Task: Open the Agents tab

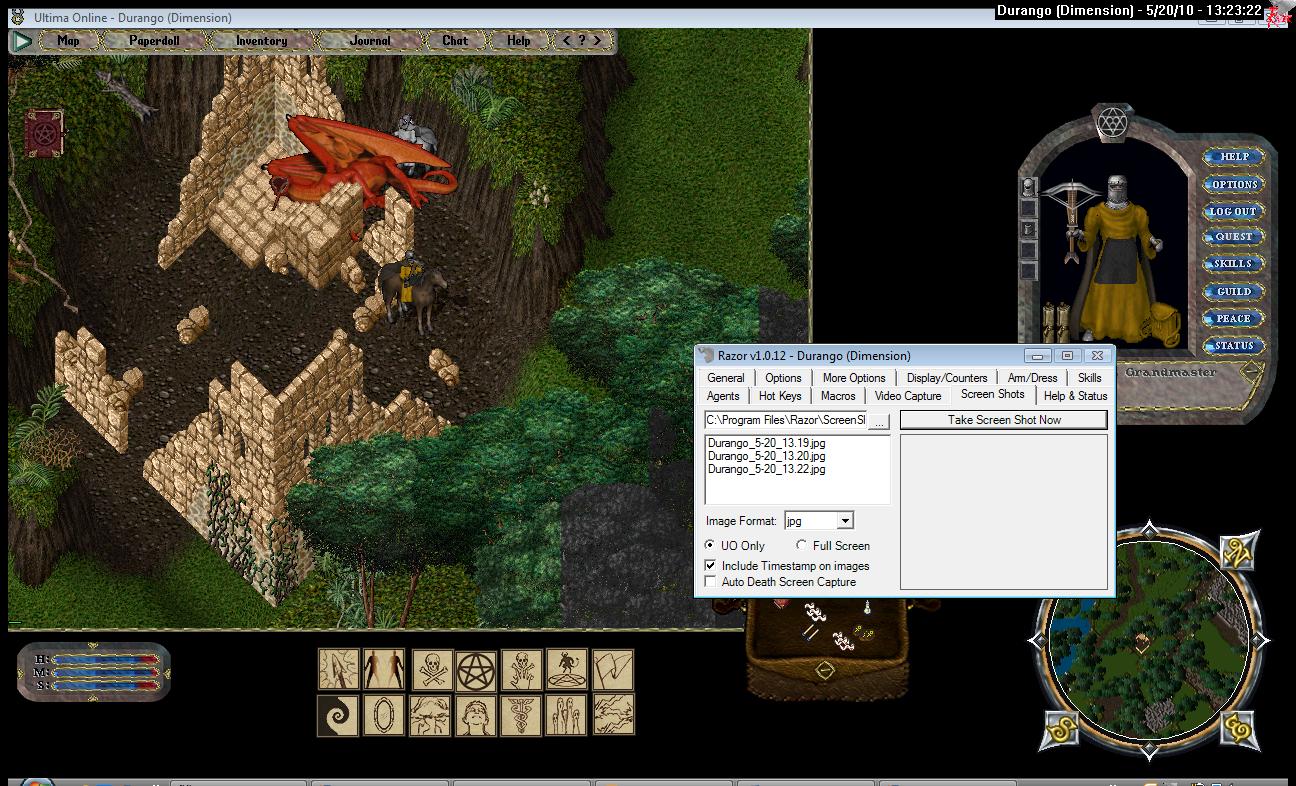Action: click(x=723, y=396)
